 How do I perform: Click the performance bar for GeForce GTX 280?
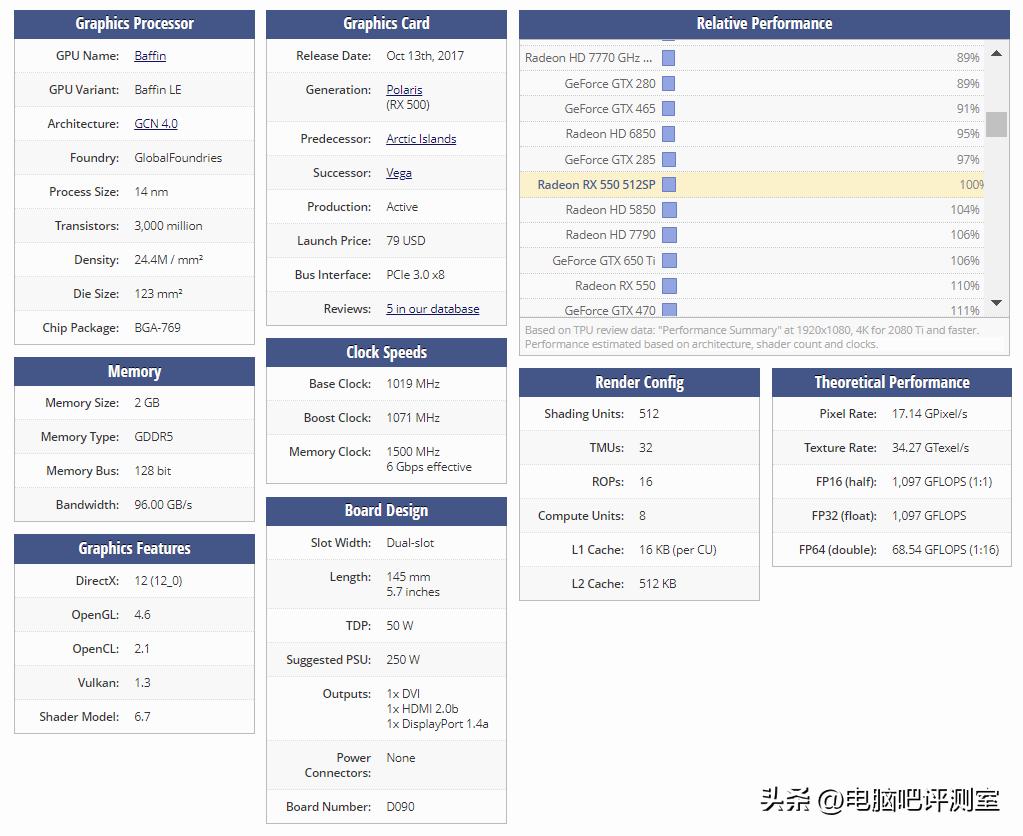pos(669,84)
